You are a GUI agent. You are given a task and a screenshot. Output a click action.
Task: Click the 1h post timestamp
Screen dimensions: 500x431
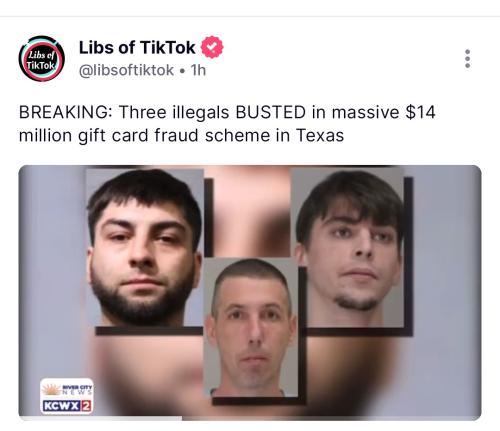[198, 70]
